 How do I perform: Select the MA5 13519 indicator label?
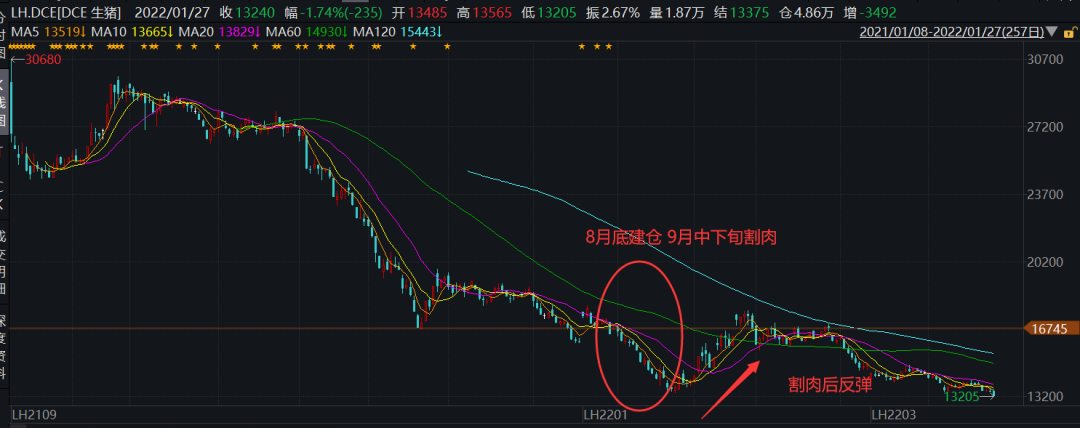48,32
